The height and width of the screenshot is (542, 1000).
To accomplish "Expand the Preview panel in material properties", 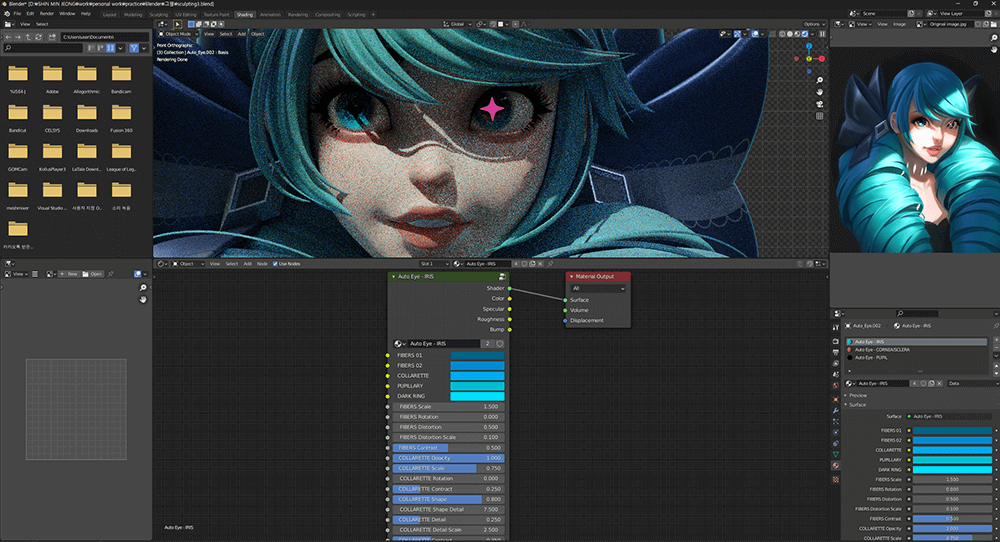I will coord(857,395).
